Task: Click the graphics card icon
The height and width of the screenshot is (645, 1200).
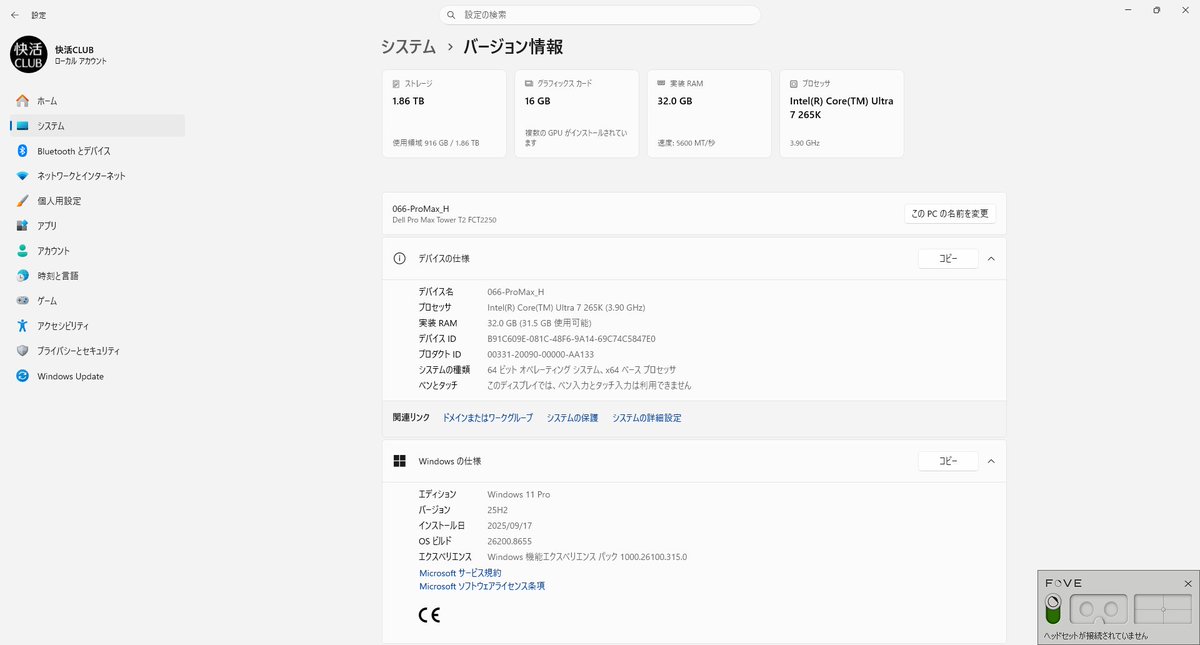Action: [529, 84]
